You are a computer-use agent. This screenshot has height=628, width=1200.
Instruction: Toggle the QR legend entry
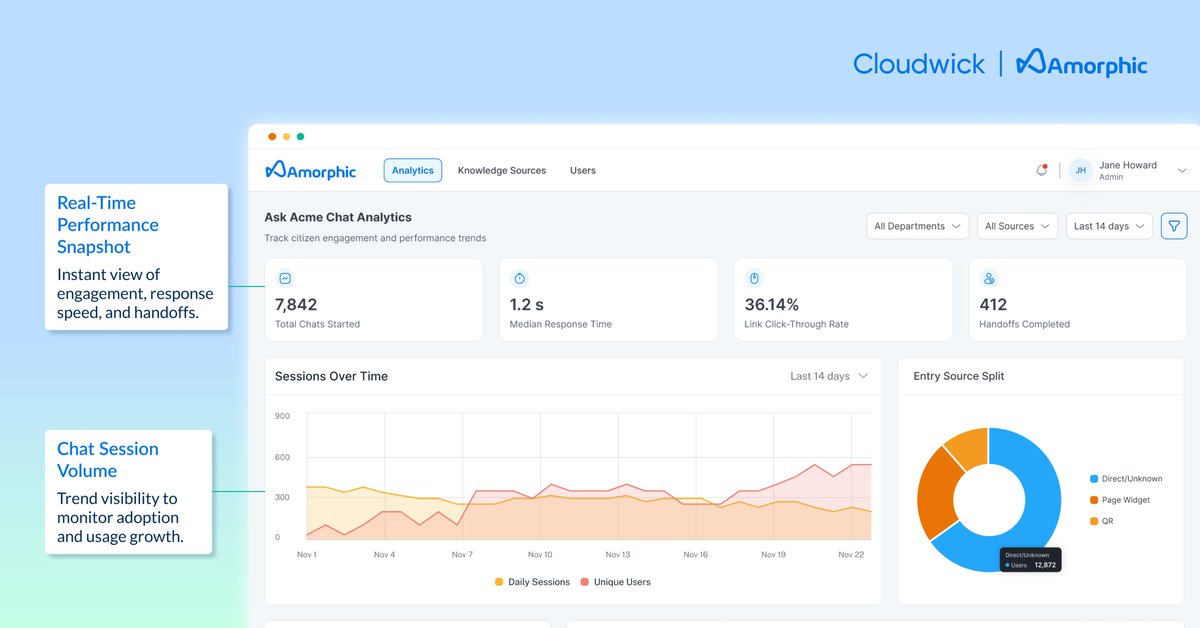[1101, 521]
